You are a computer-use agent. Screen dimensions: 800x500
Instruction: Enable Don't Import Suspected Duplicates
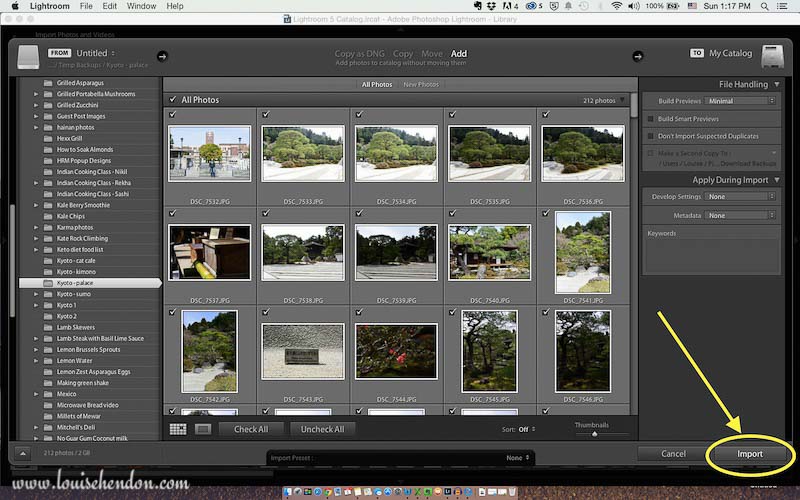(x=651, y=136)
